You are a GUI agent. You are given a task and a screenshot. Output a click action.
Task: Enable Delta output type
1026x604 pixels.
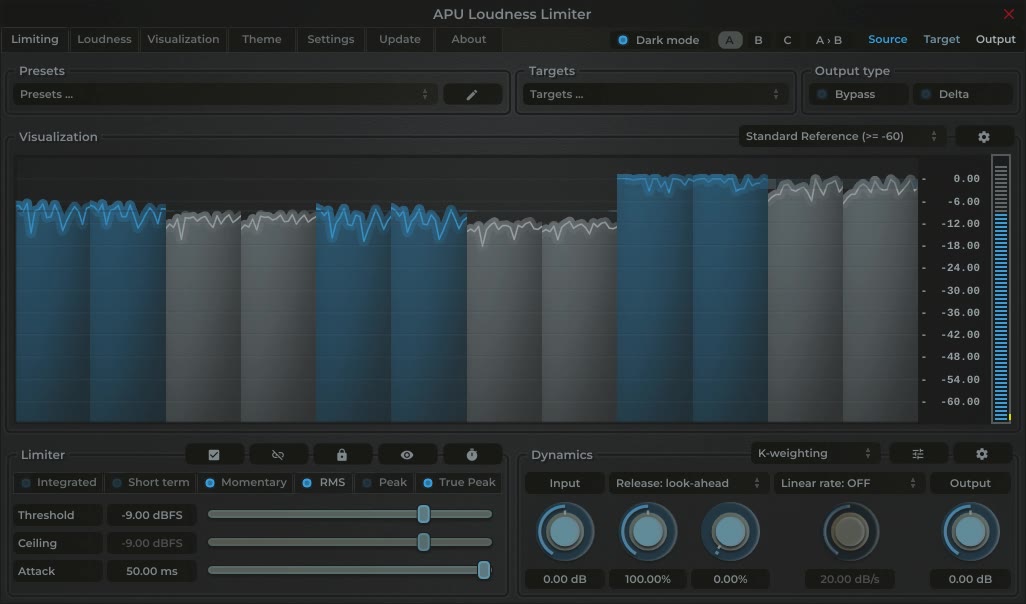pyautogui.click(x=962, y=94)
